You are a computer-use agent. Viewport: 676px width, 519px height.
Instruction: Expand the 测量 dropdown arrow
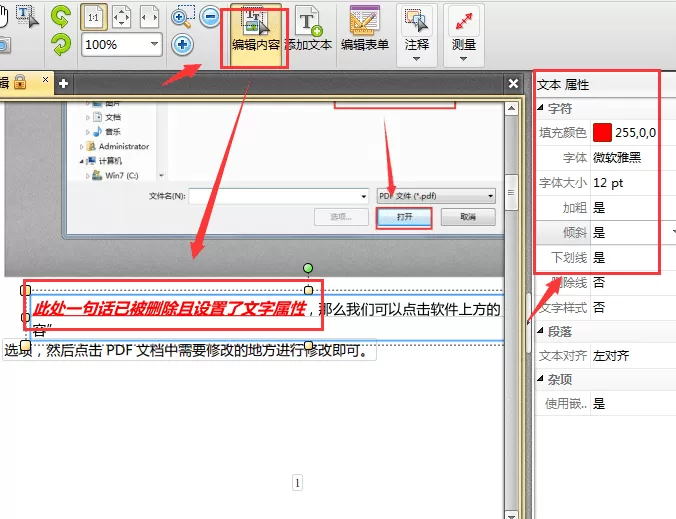pos(463,59)
